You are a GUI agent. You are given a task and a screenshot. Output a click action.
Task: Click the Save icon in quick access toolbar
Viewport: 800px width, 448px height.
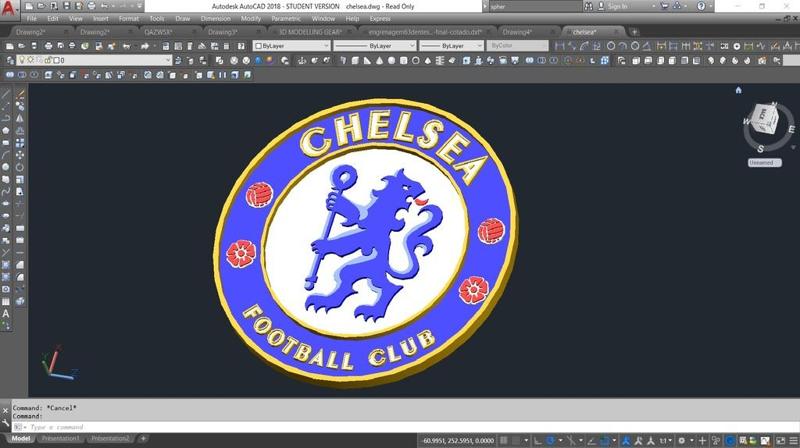pyautogui.click(x=66, y=7)
